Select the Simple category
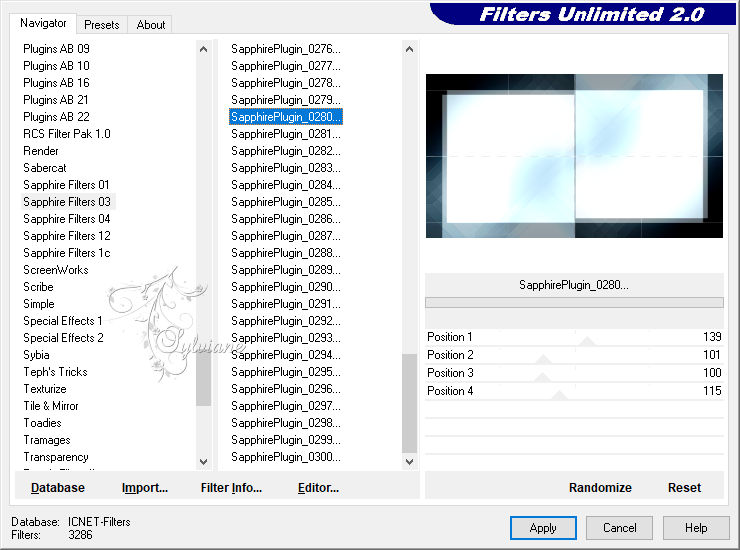The width and height of the screenshot is (740, 550). pyautogui.click(x=39, y=304)
